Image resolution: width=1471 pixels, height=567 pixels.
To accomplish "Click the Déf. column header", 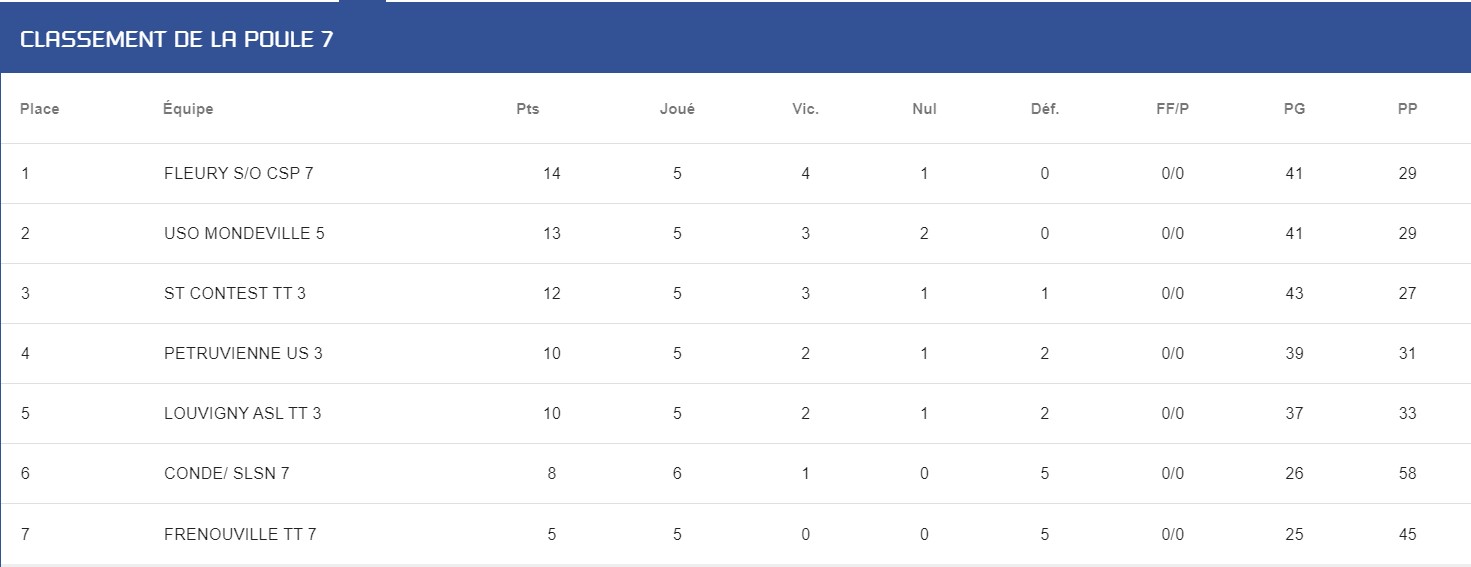I will pos(1045,109).
